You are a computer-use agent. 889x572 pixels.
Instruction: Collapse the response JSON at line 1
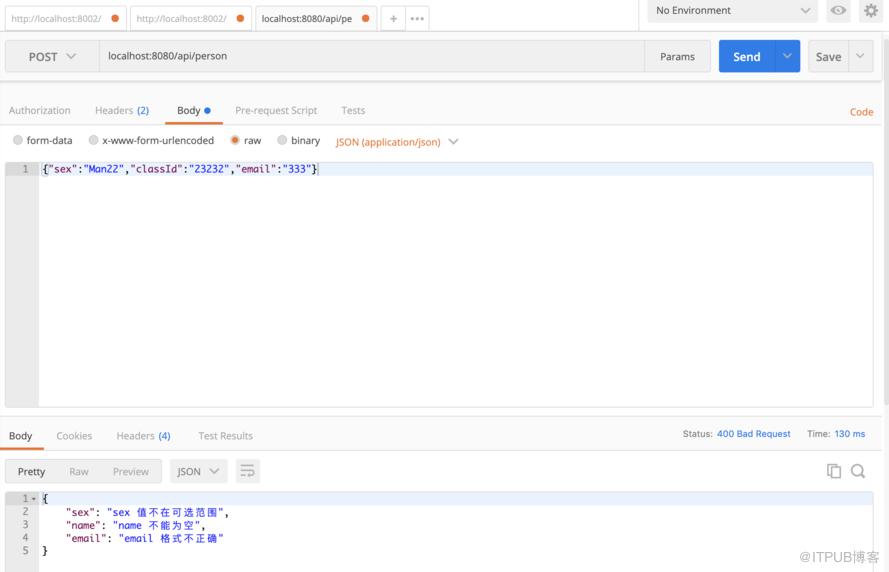click(34, 499)
